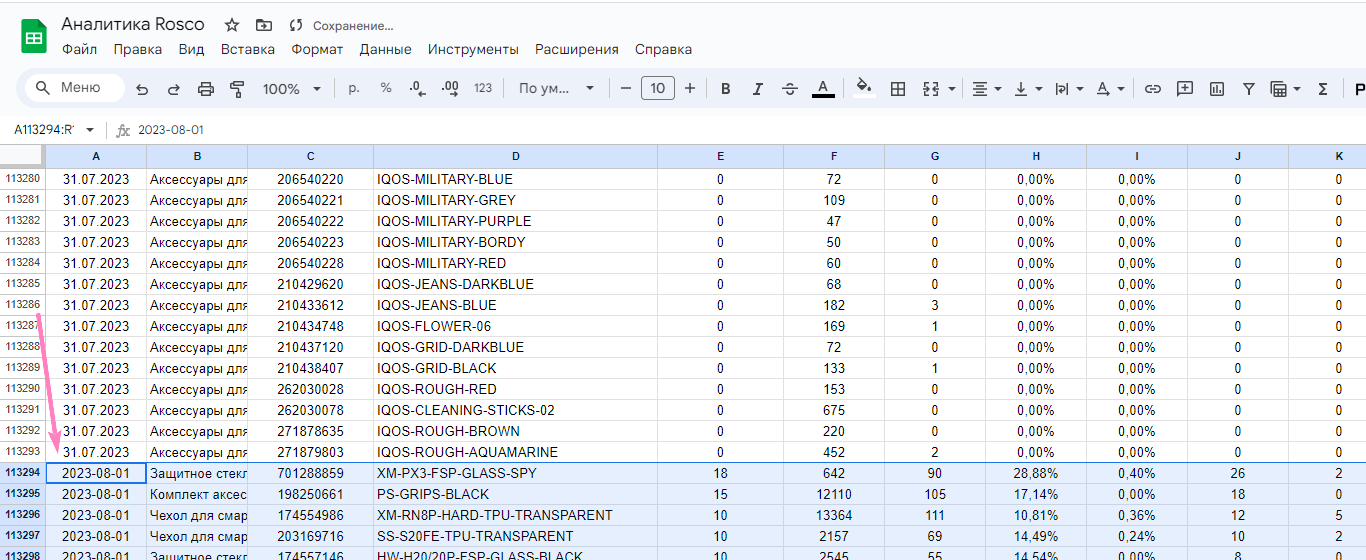The height and width of the screenshot is (560, 1366).
Task: Open the 100% zoom dropdown
Action: [x=292, y=89]
